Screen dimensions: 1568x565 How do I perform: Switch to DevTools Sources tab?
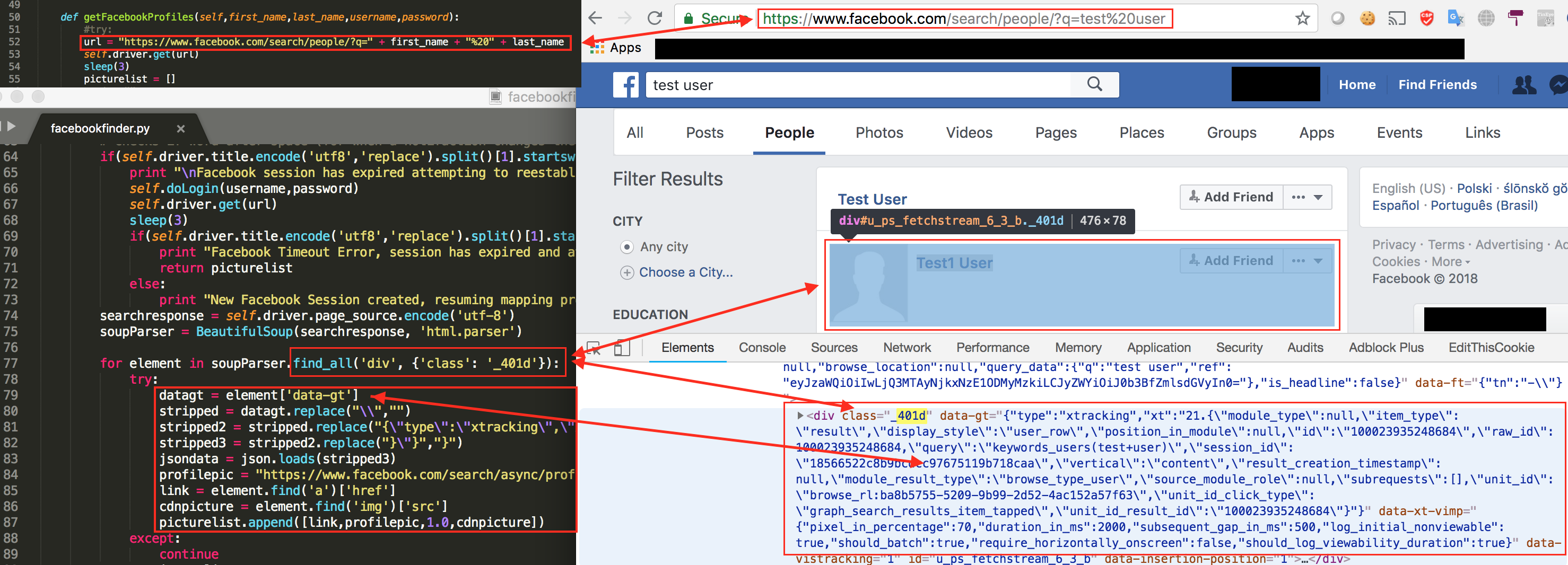(x=834, y=348)
